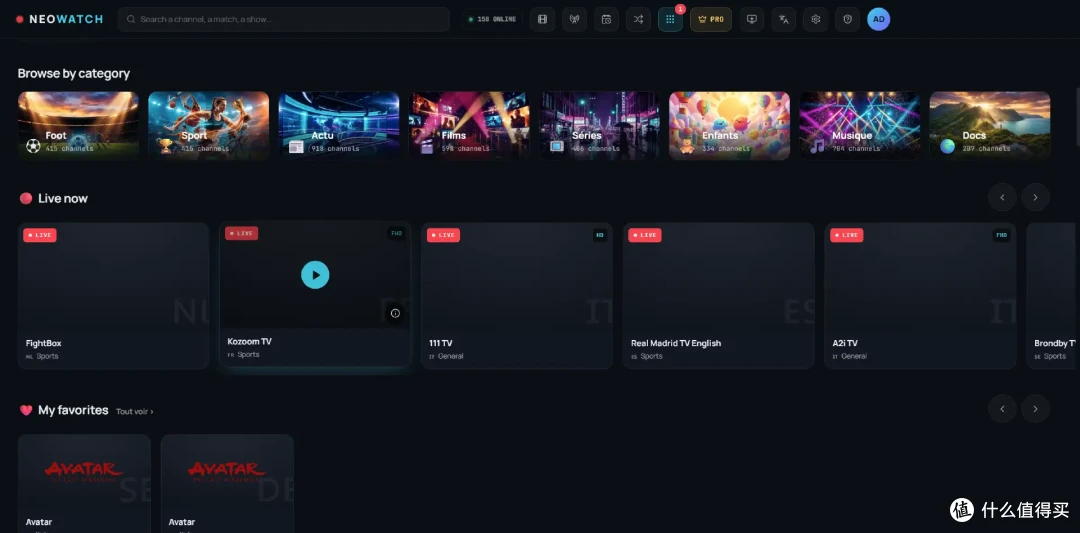Click the FHD badge on A2i TV
The image size is (1080, 533).
pos(1001,235)
